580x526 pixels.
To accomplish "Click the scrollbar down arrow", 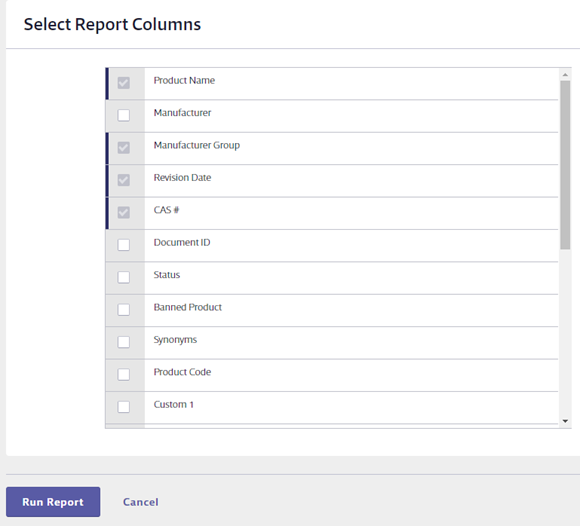I will pyautogui.click(x=565, y=421).
